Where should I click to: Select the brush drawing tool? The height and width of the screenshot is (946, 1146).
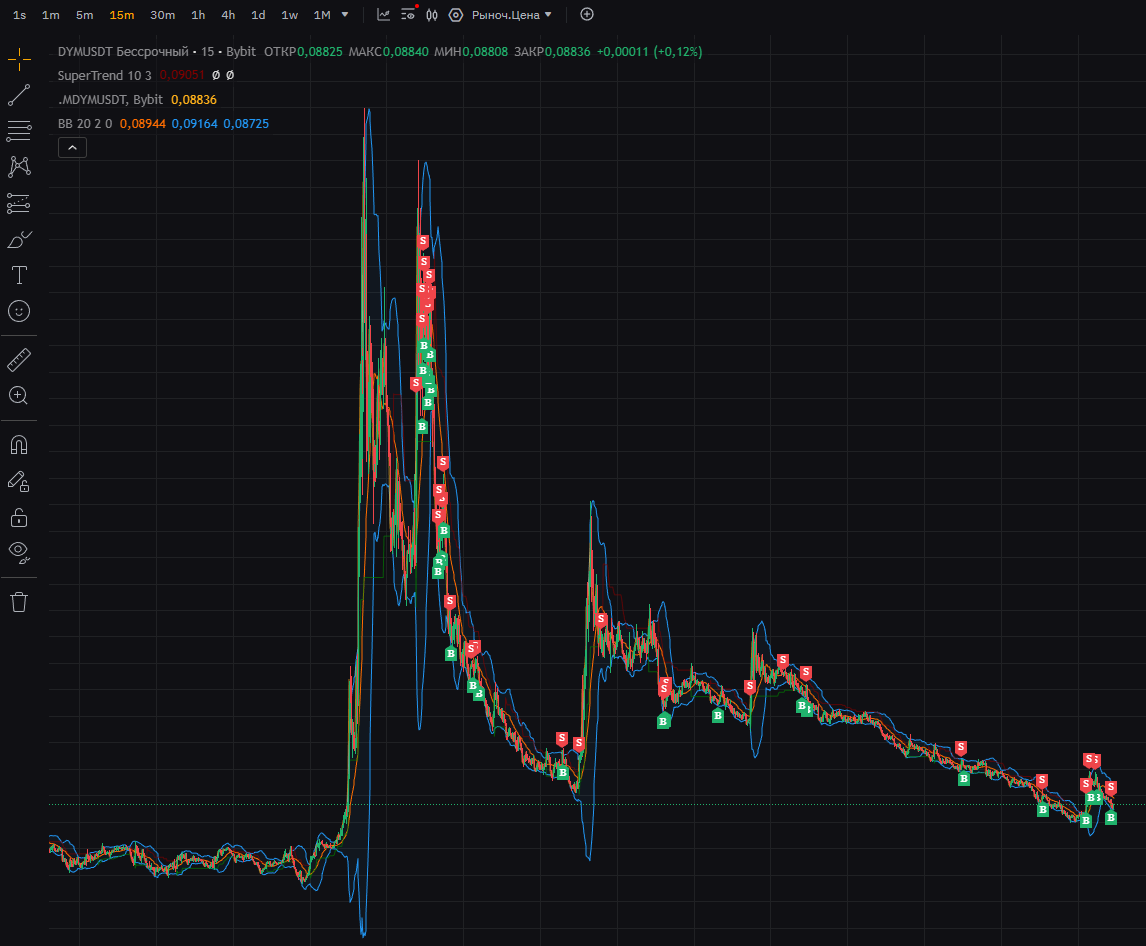19,239
